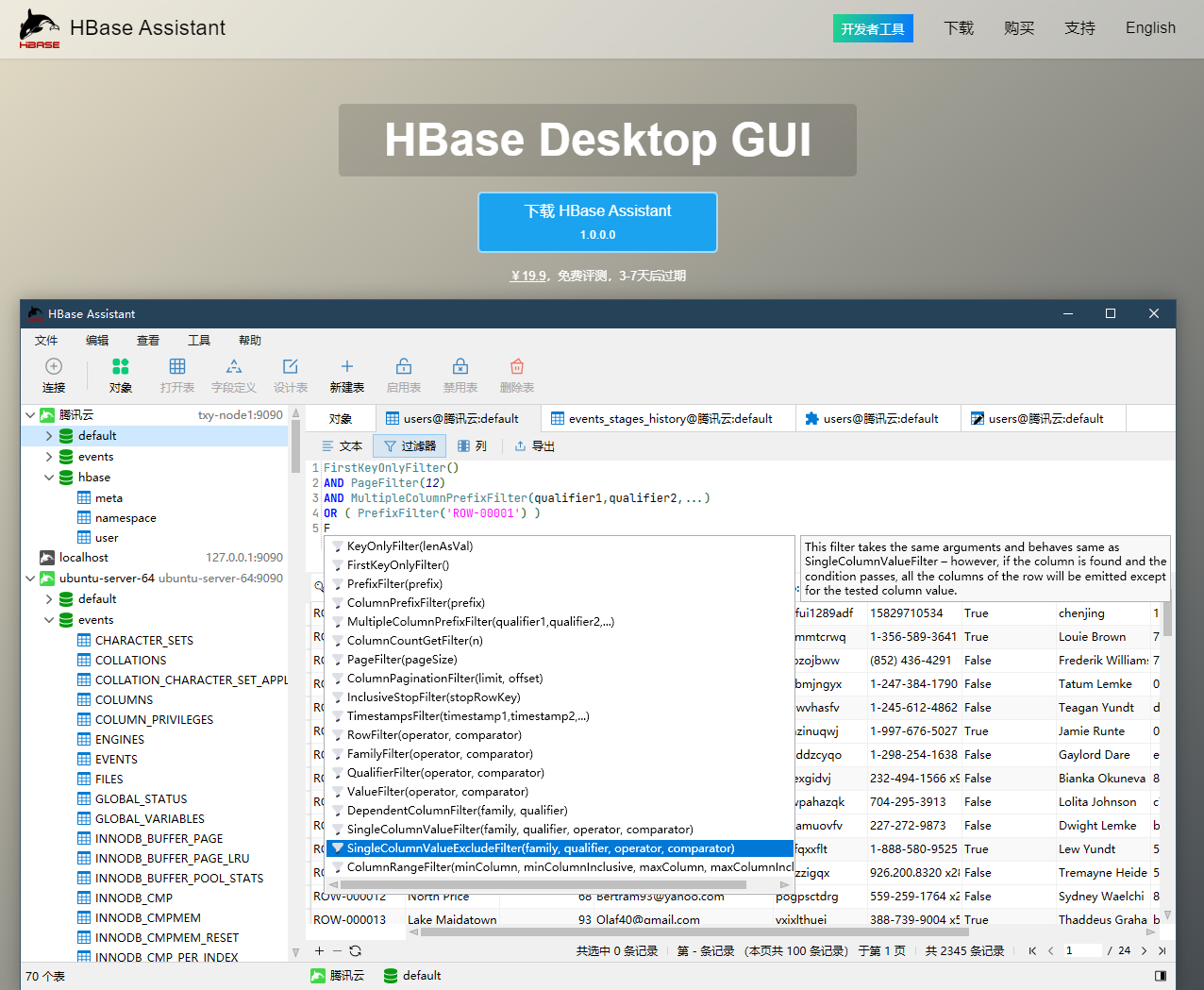Screen dimensions: 1204x990
Task: Select ColumnRangeFilter suggestion
Action: tap(560, 867)
